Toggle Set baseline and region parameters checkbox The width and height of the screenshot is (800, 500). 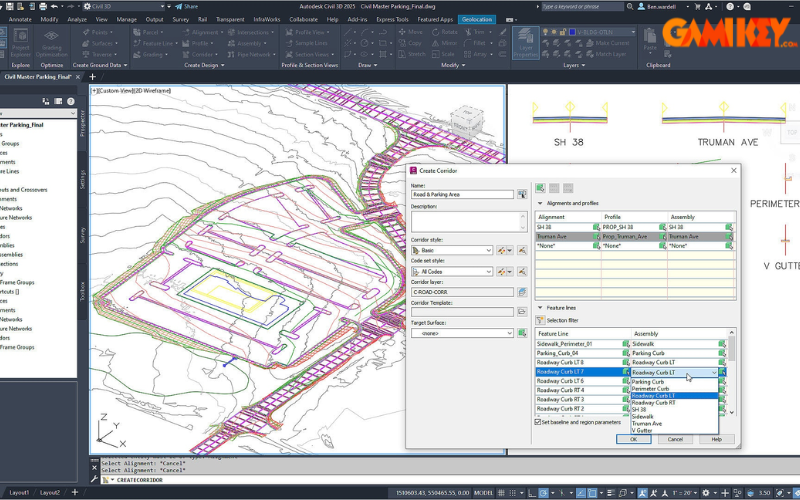tap(538, 422)
